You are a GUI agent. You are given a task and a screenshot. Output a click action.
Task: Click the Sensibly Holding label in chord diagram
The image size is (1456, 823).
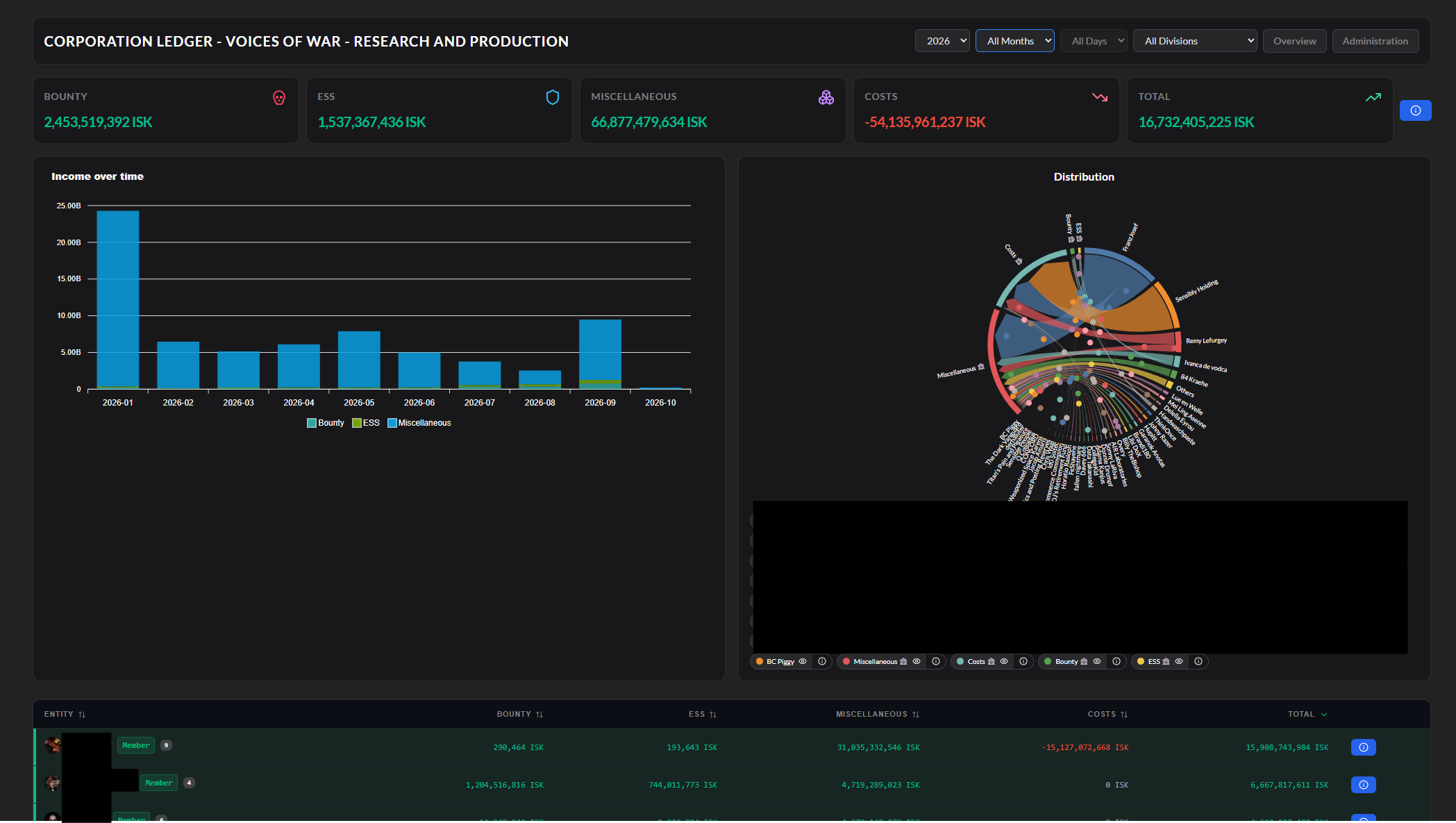point(1196,290)
